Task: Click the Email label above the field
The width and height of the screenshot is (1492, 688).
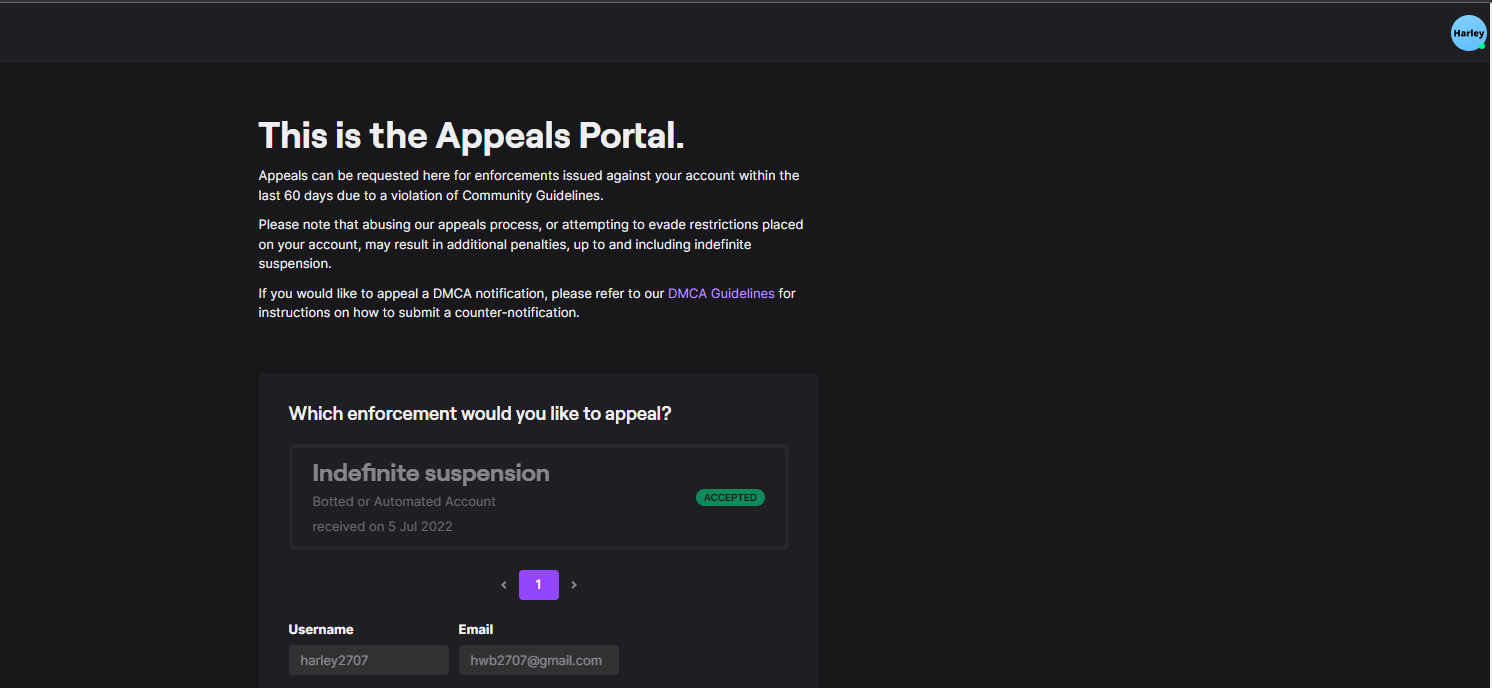Action: pyautogui.click(x=476, y=629)
